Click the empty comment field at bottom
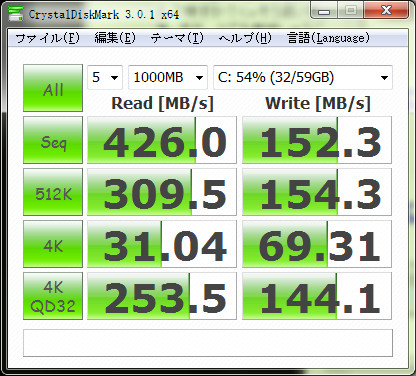The width and height of the screenshot is (416, 376). [x=208, y=343]
